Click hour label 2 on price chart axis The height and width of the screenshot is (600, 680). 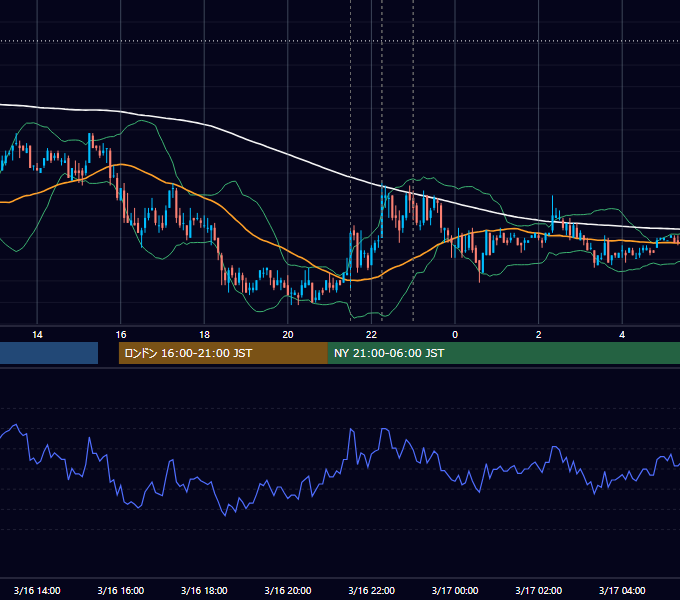(538, 335)
